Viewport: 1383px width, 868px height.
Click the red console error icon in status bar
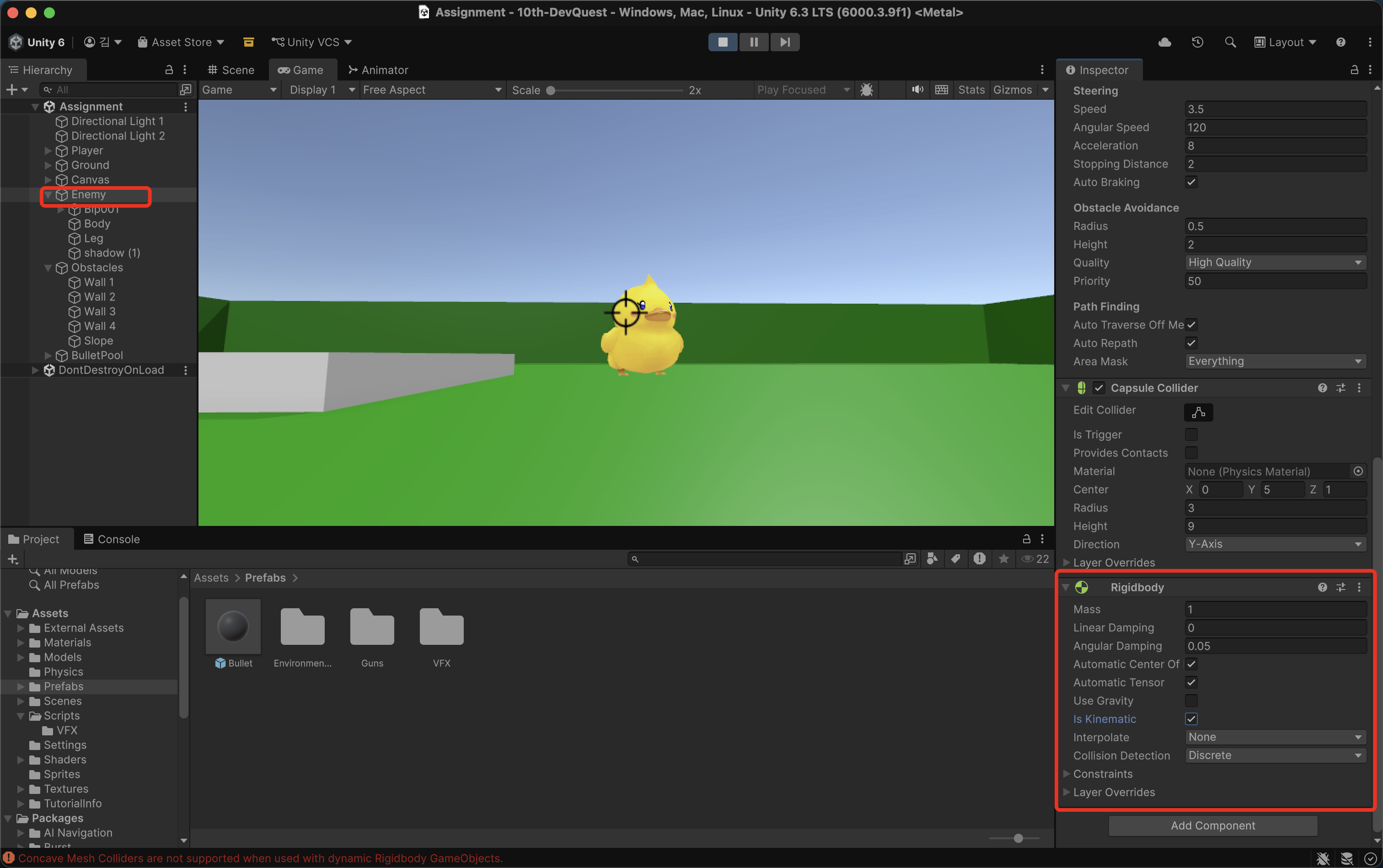point(9,858)
